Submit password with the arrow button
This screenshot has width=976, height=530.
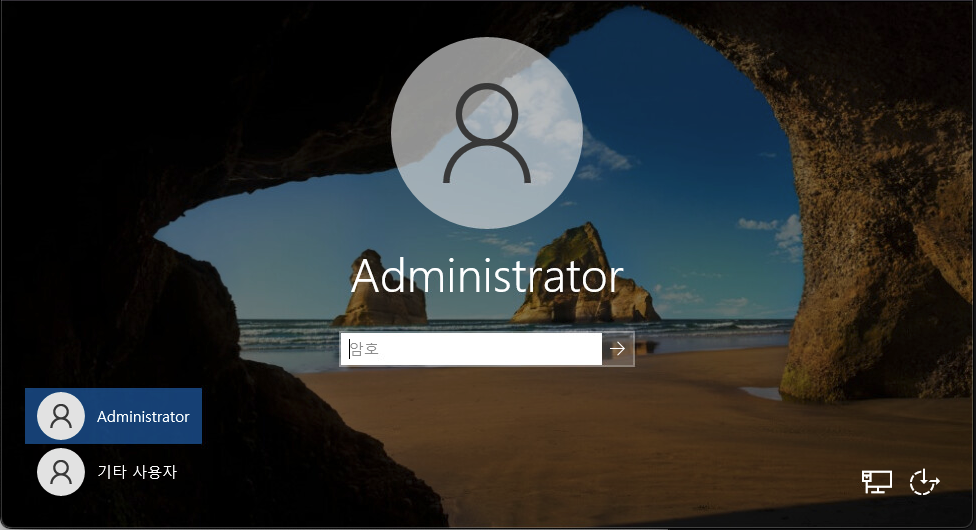(618, 349)
